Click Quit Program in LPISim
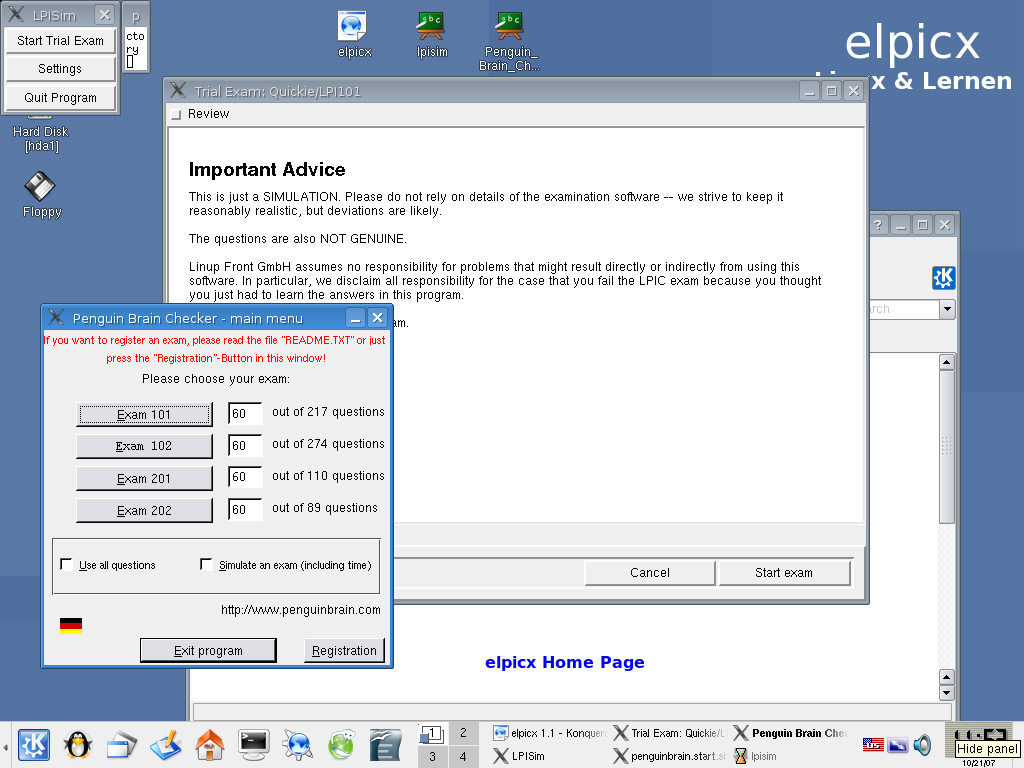This screenshot has height=768, width=1024. 60,97
